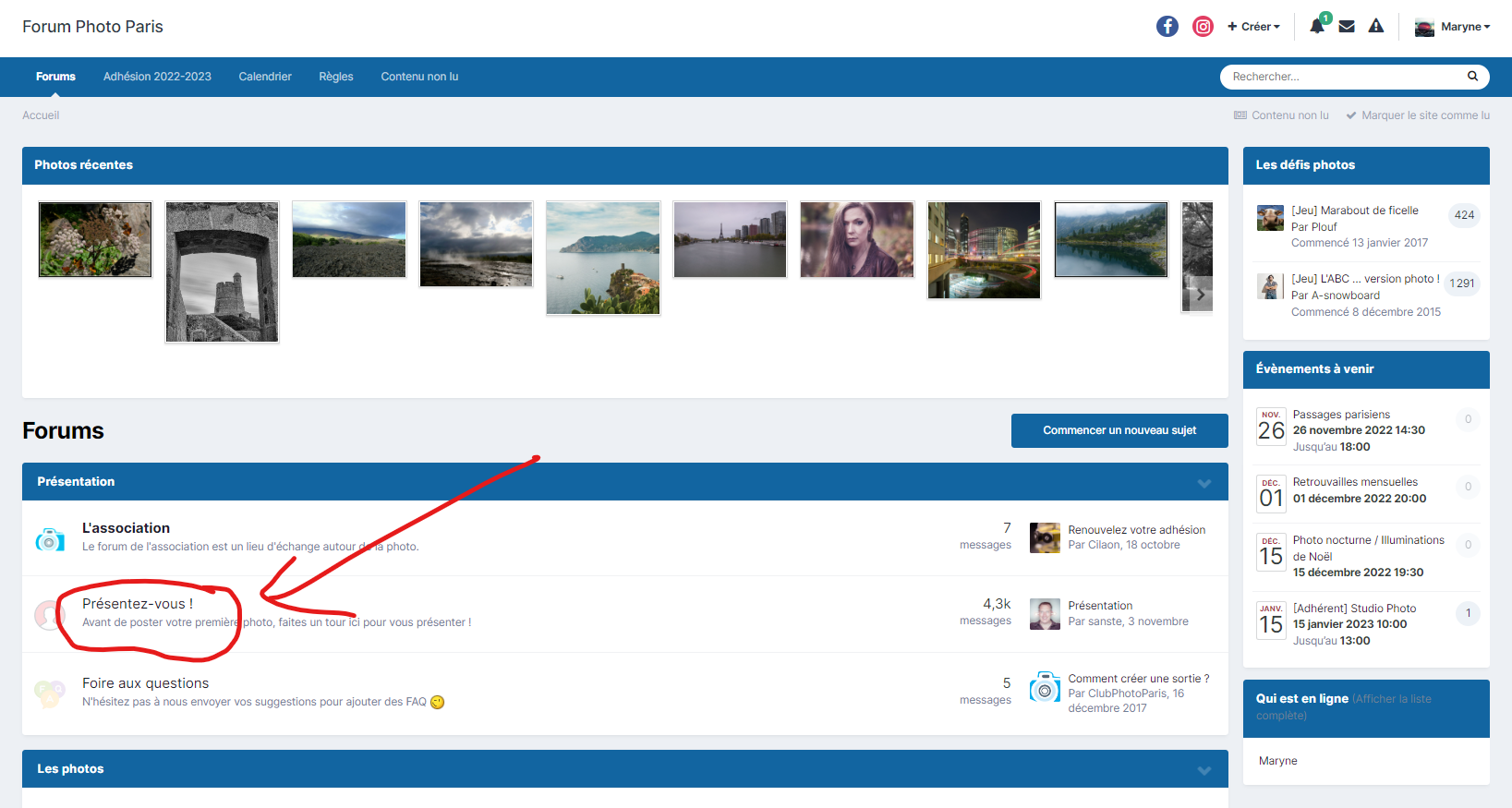This screenshot has width=1512, height=808.
Task: Open the Facebook page icon
Action: [1167, 27]
